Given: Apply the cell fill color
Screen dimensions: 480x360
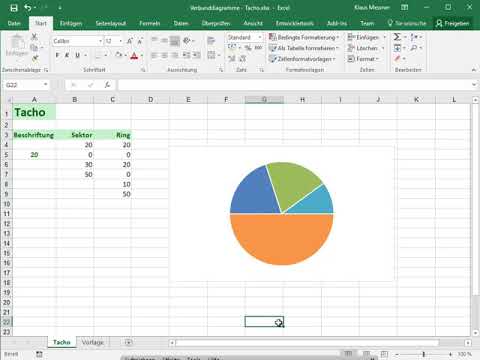Looking at the screenshot, I should (x=118, y=55).
